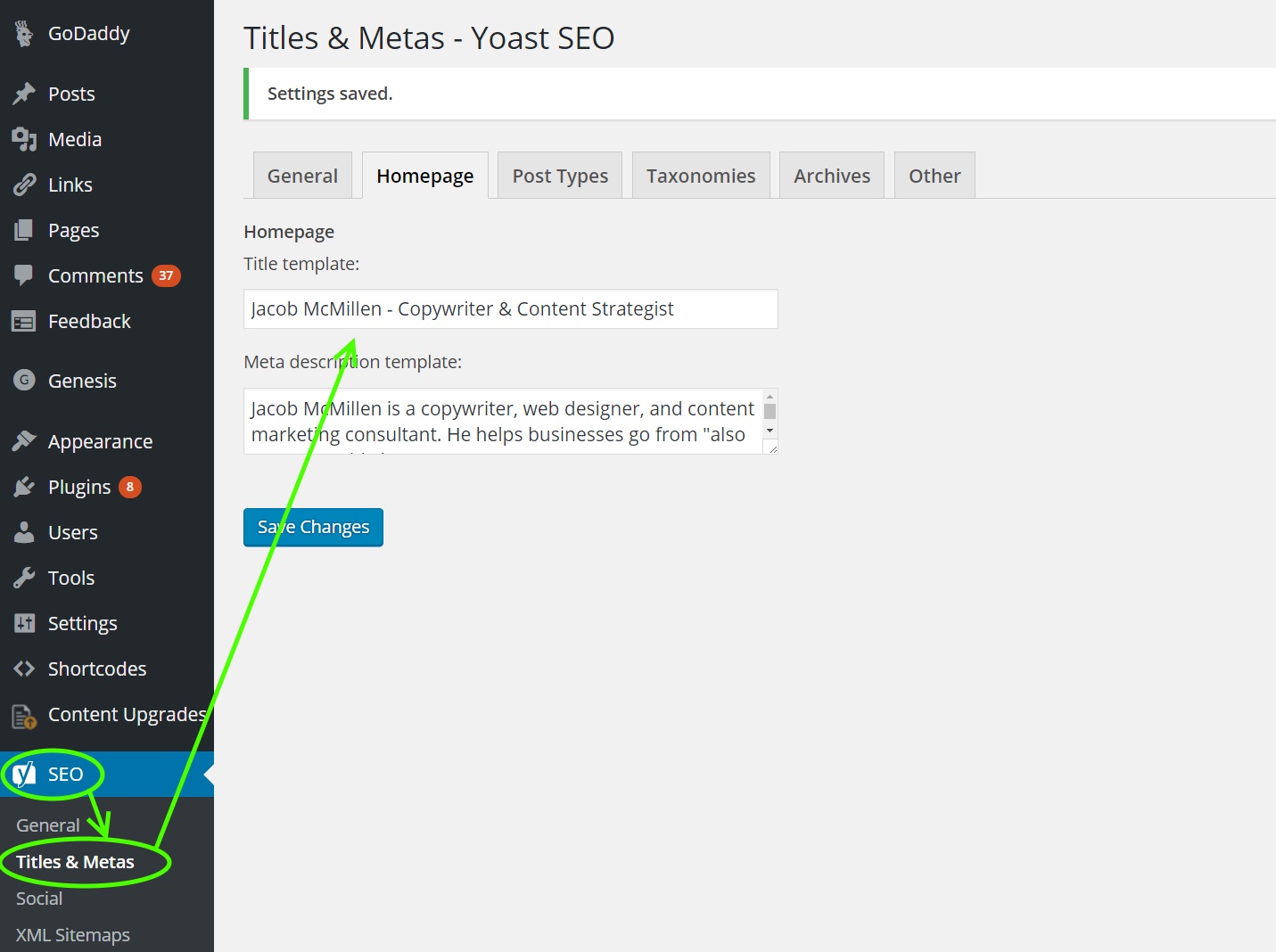Image resolution: width=1276 pixels, height=952 pixels.
Task: Click the Posts pushpin icon
Action: click(24, 94)
